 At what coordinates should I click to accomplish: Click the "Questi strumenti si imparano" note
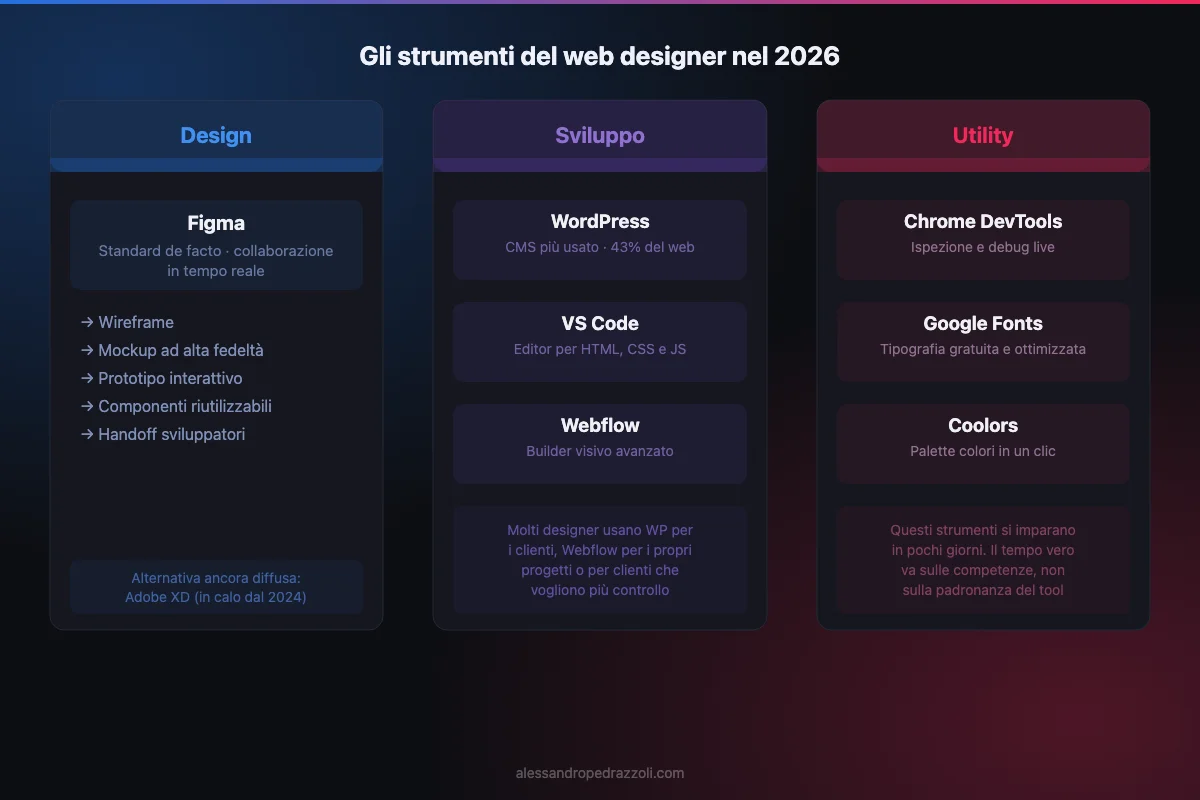(x=983, y=560)
